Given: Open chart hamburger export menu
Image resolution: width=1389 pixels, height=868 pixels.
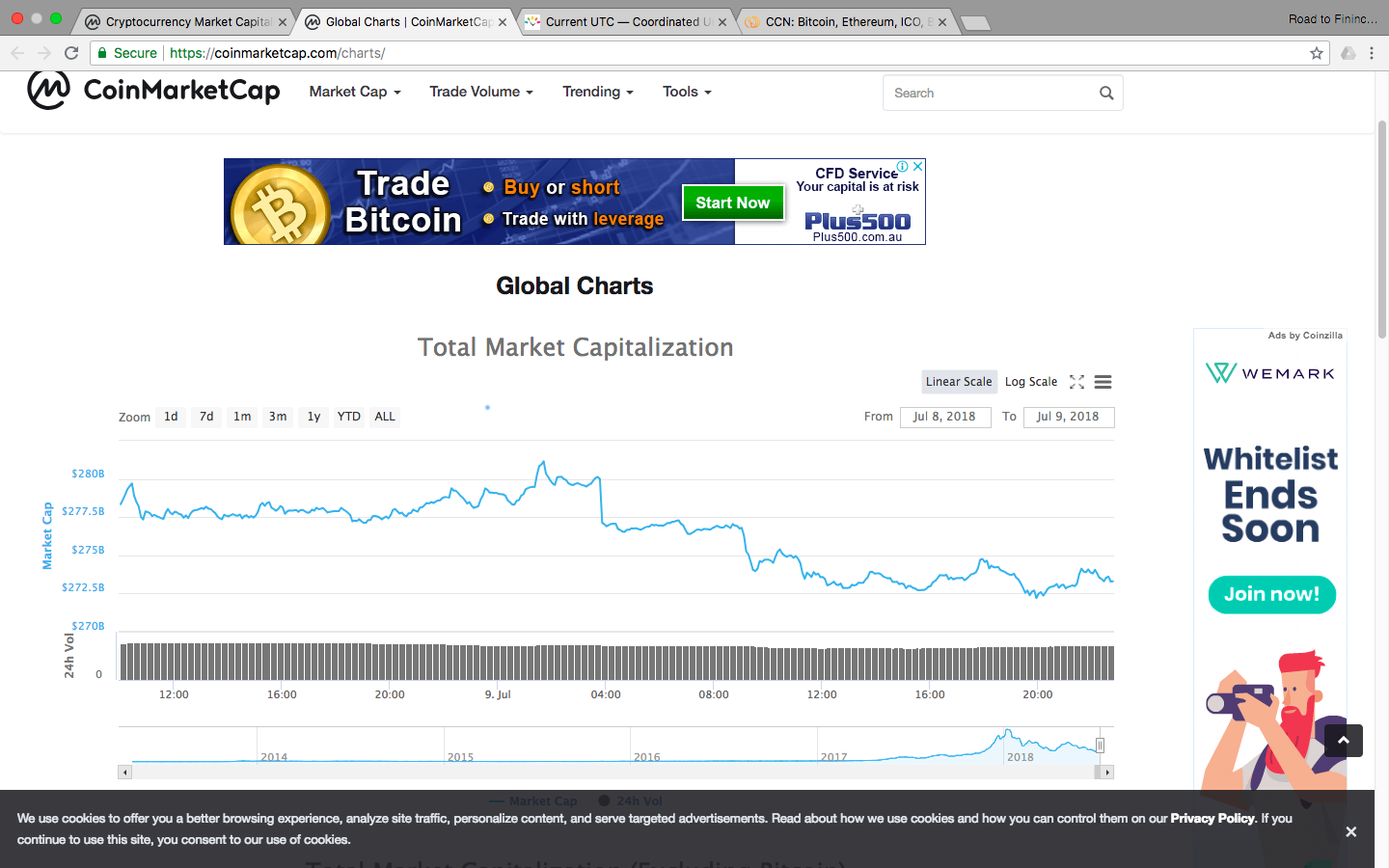Looking at the screenshot, I should [1103, 382].
